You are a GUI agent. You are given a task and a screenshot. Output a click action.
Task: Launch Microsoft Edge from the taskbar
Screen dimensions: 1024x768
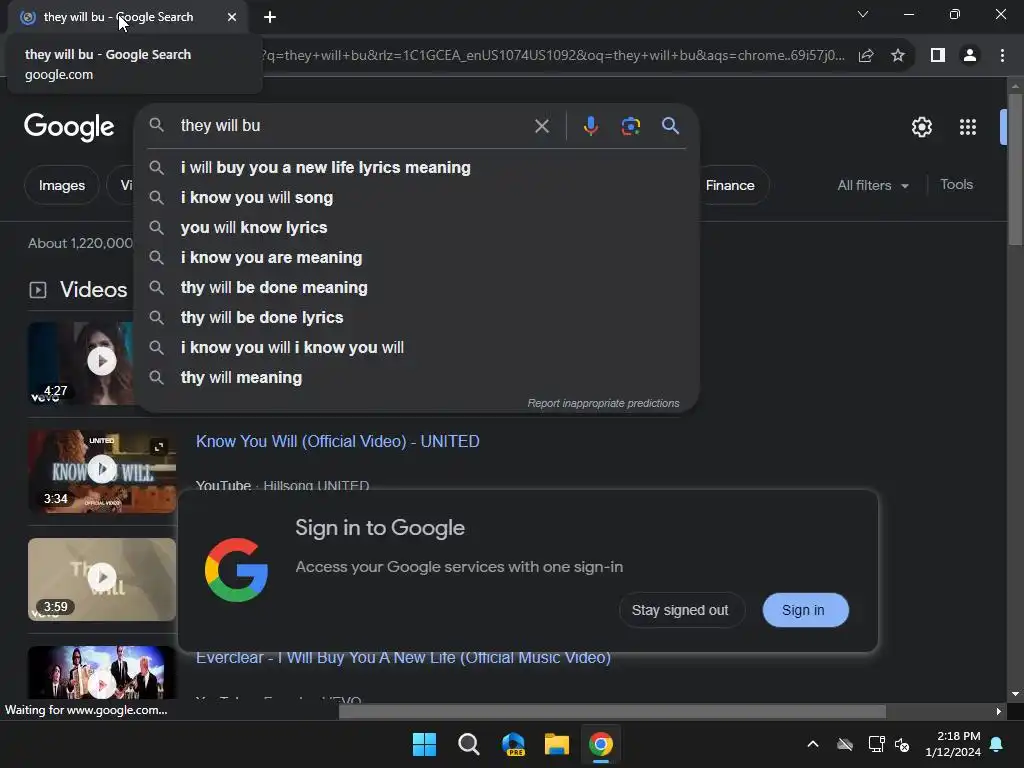[x=513, y=744]
